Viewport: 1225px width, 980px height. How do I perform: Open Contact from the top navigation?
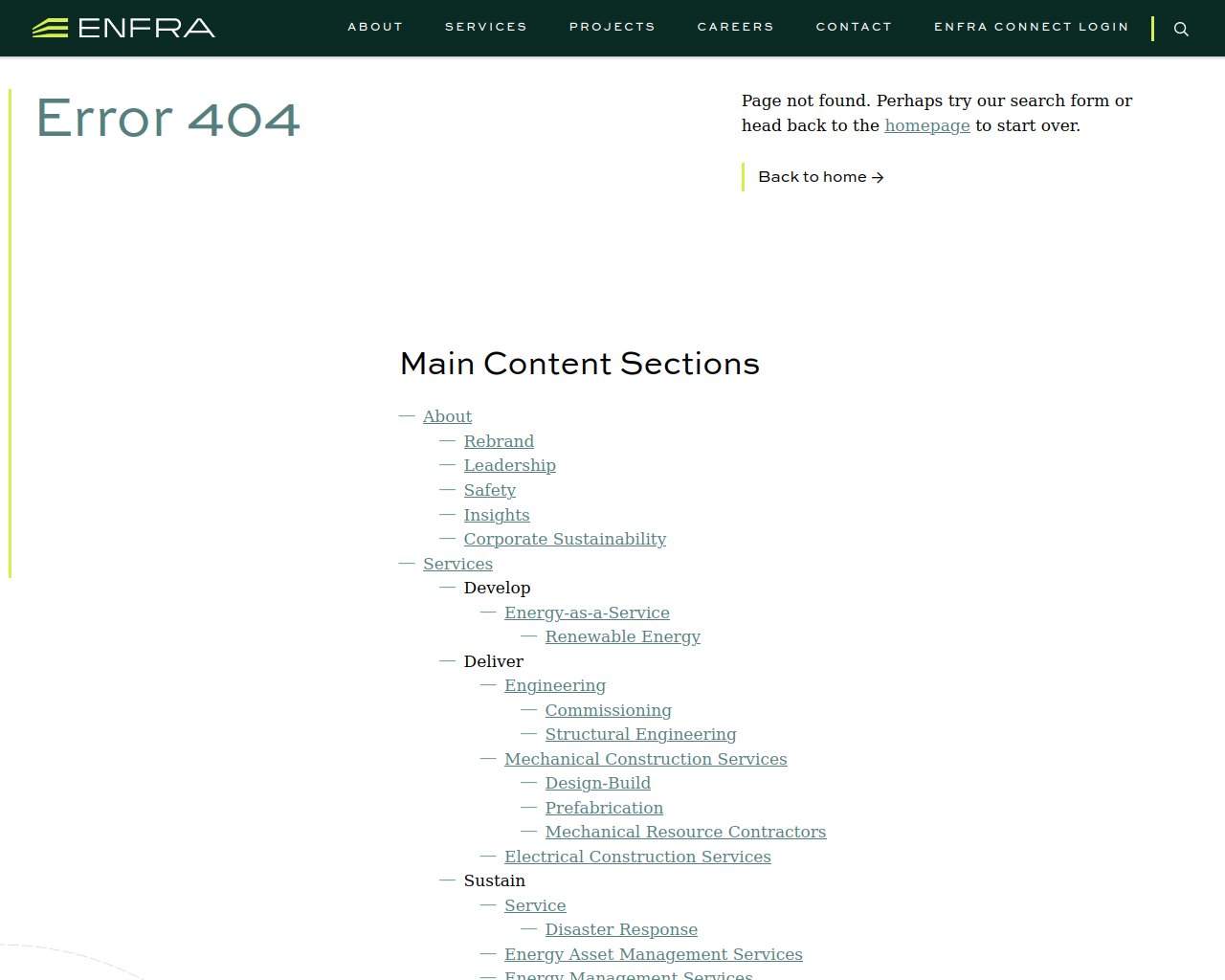pos(855,27)
